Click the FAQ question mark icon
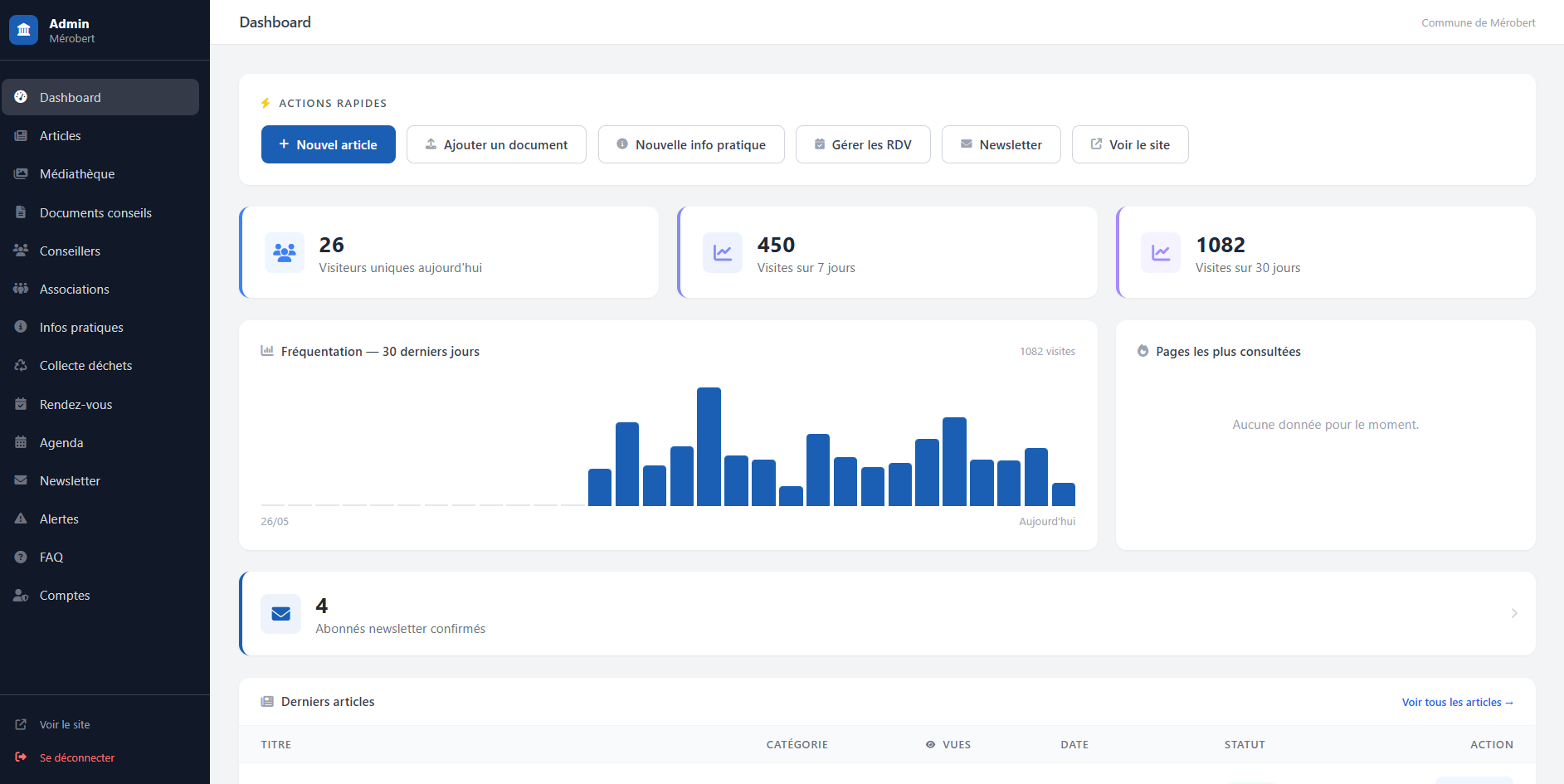This screenshot has width=1564, height=784. (21, 557)
